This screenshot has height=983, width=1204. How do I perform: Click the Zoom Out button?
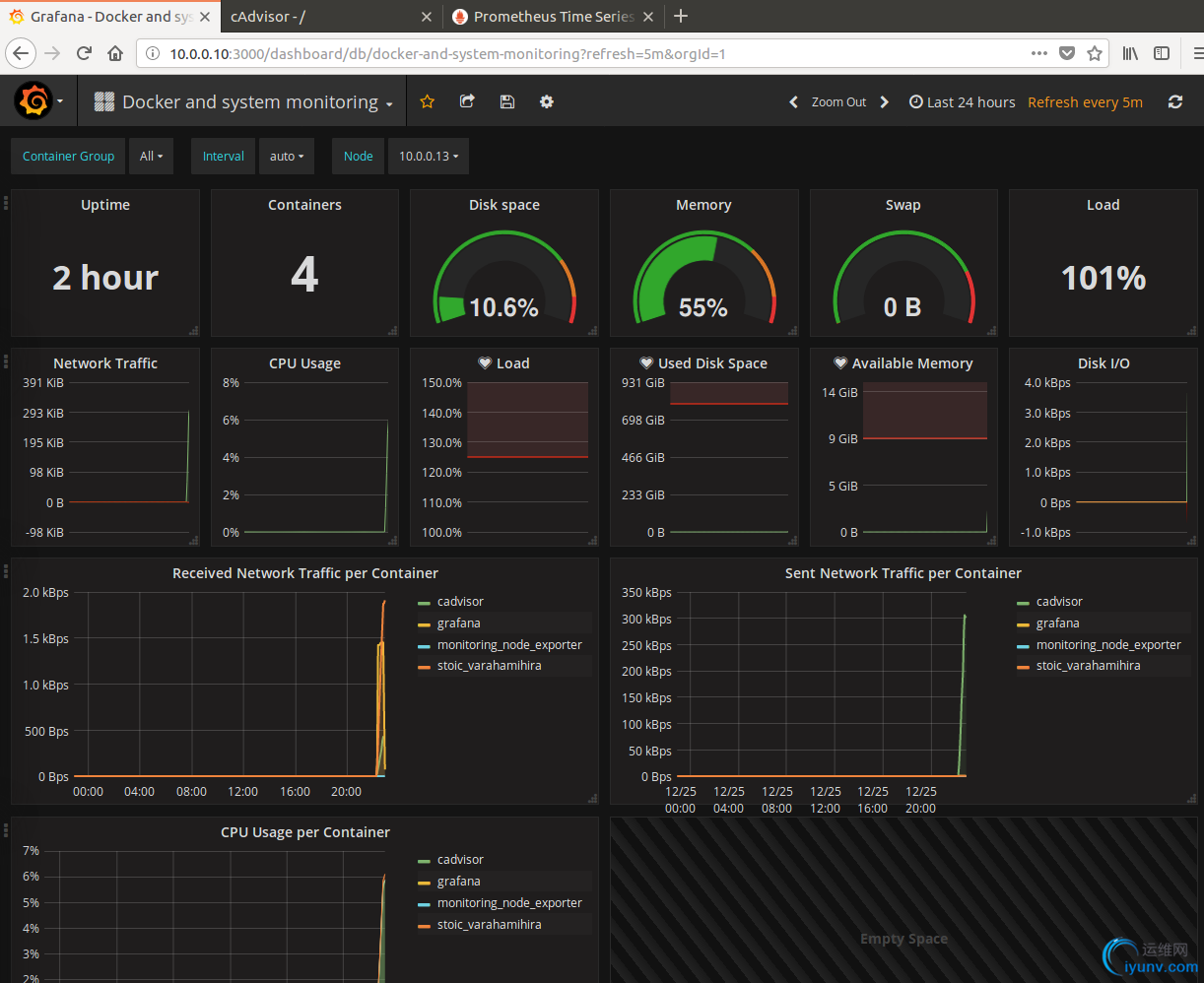(839, 101)
